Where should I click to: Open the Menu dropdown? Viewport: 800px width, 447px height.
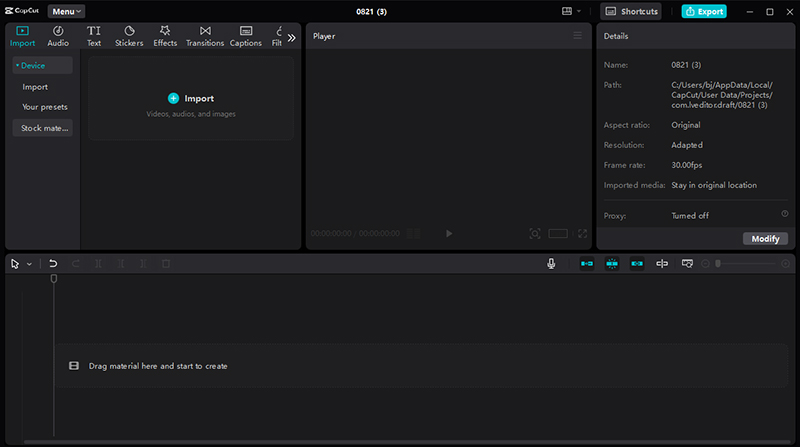(67, 11)
